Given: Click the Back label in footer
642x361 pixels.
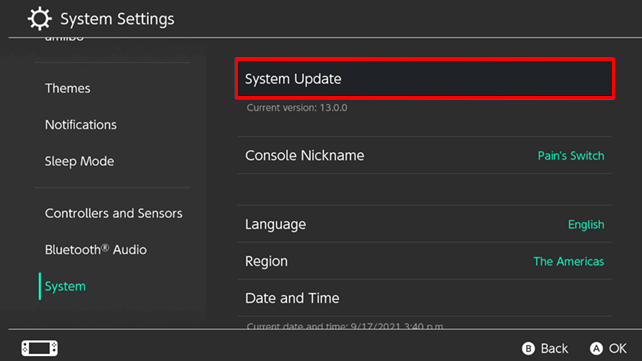Looking at the screenshot, I should (x=554, y=348).
